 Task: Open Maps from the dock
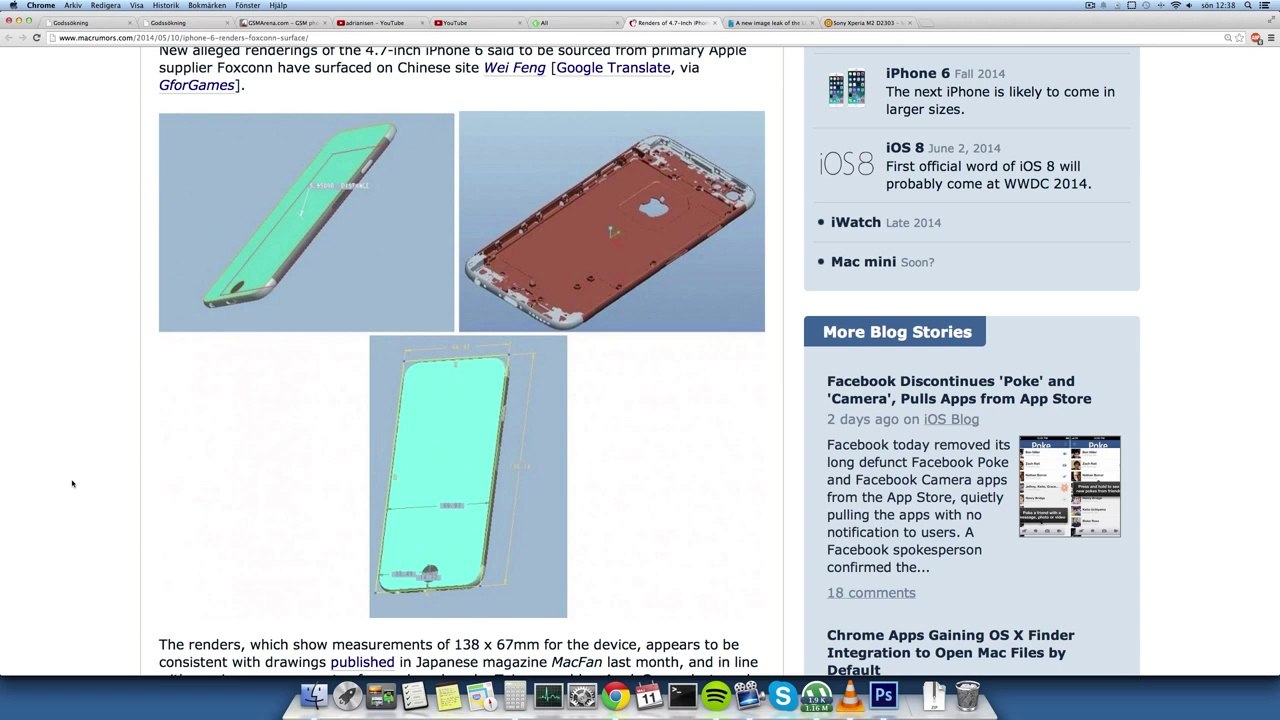(482, 695)
